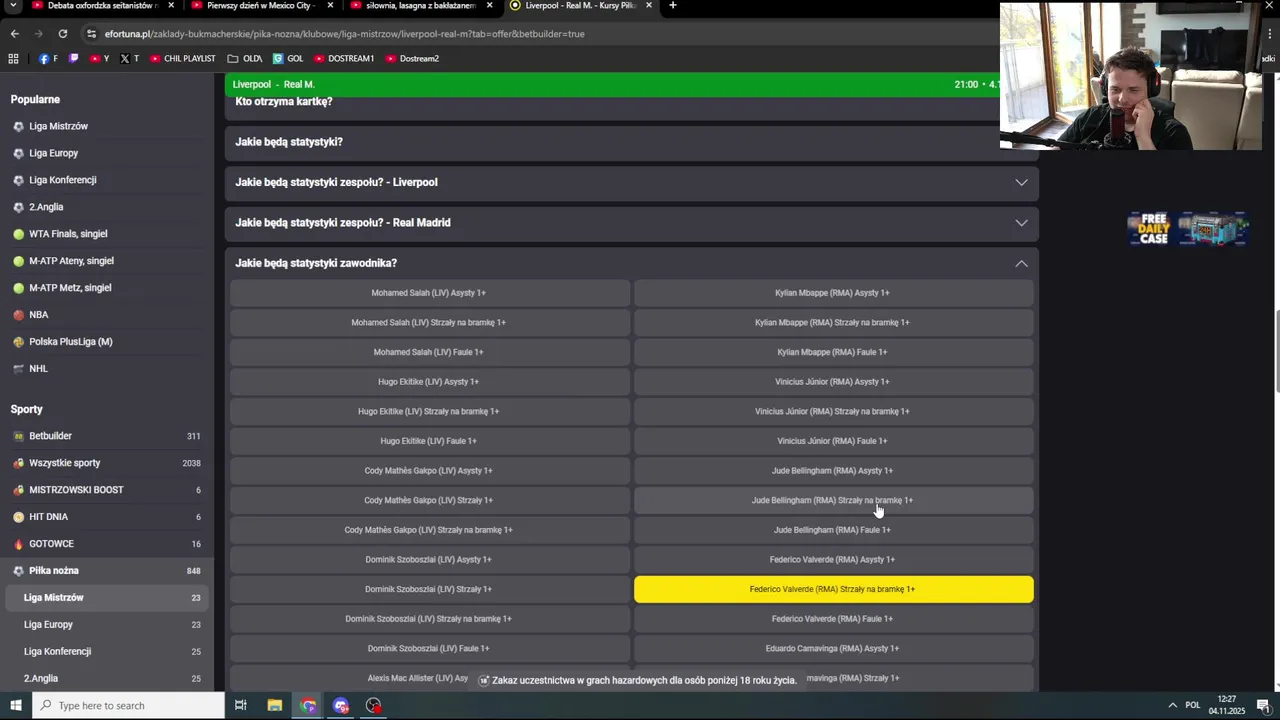Select Dominik Szoboszlai (LIV) Asysty 1+
Image resolution: width=1280 pixels, height=720 pixels.
[429, 560]
